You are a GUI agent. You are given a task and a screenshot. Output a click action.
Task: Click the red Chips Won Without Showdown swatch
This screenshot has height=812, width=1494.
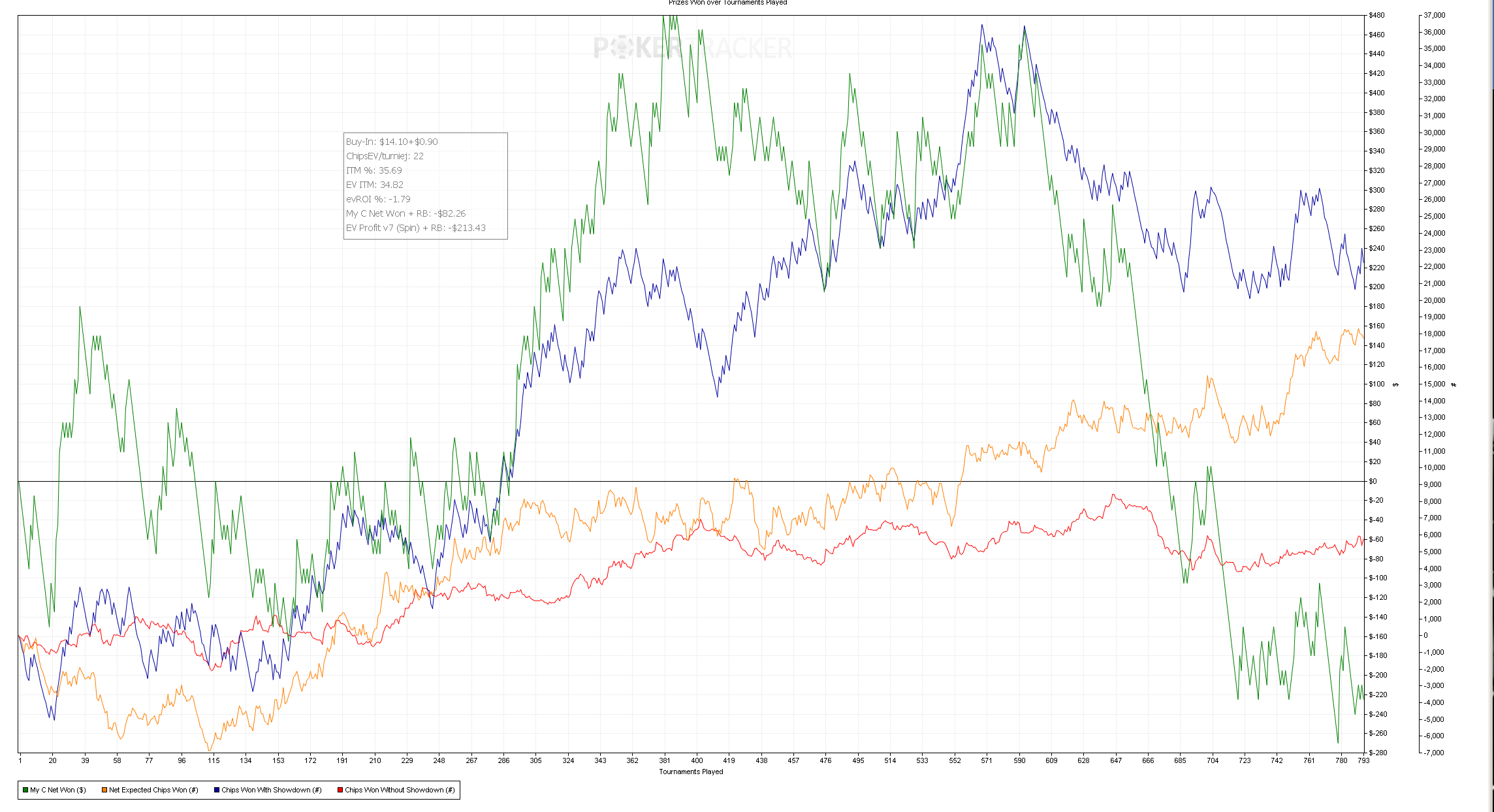click(340, 790)
